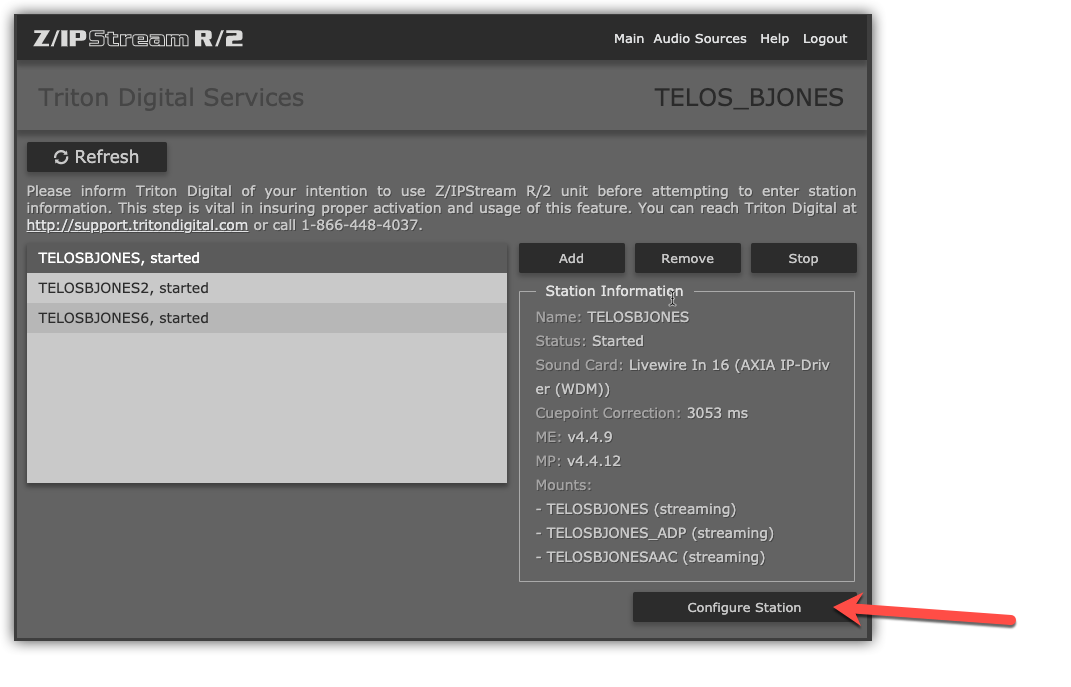
Task: Open the support.tritondigital.com link
Action: pos(137,225)
